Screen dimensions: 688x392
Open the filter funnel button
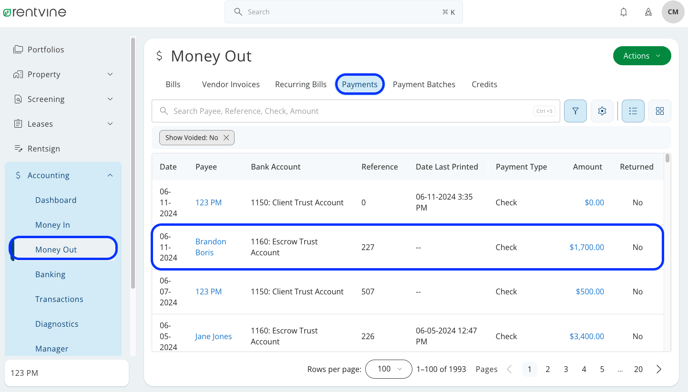pyautogui.click(x=575, y=111)
